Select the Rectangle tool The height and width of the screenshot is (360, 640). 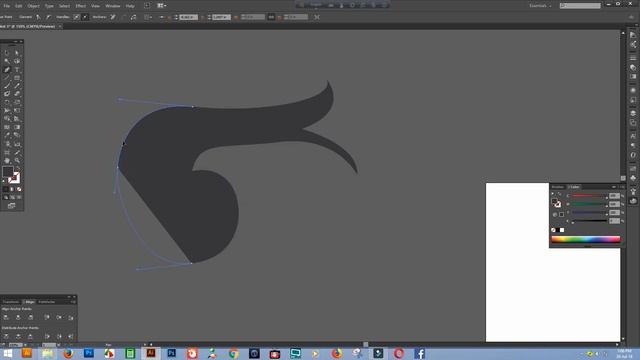(x=17, y=78)
